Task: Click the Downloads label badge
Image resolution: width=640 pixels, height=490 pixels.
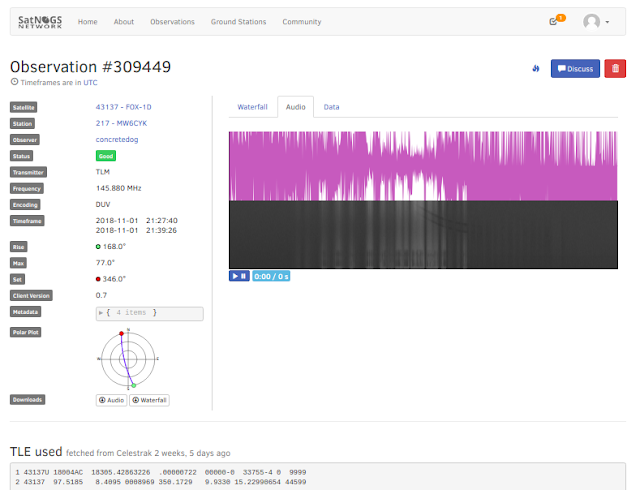Action: pos(27,400)
